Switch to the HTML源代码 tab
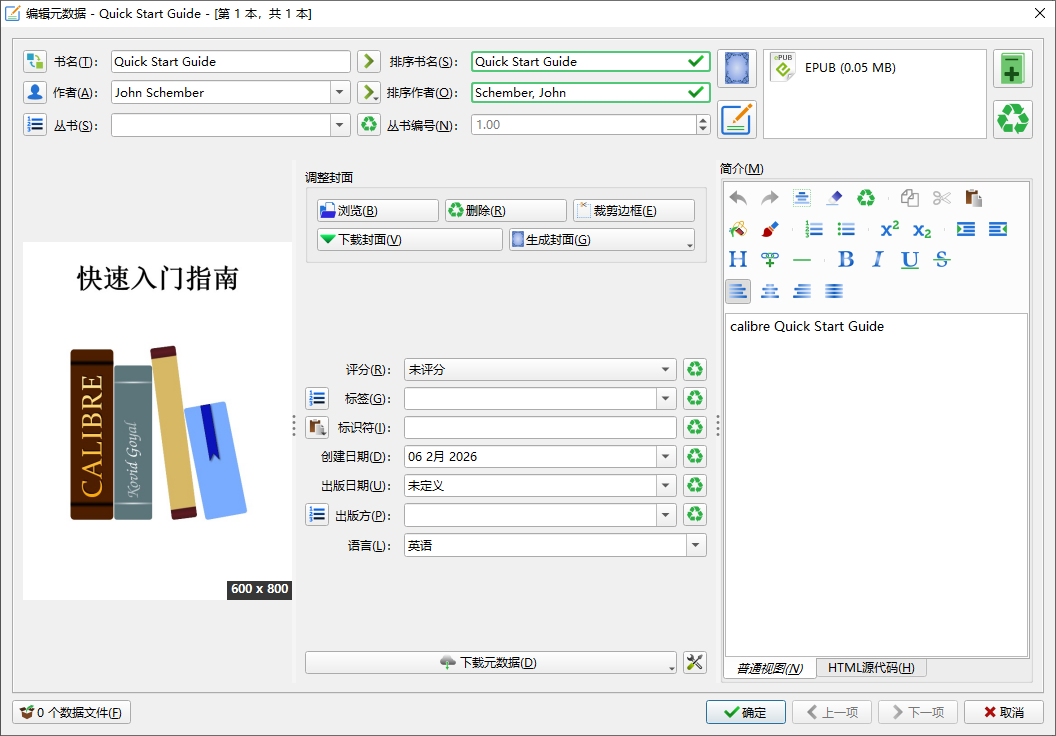Screen dimensions: 1056x736 pos(870,668)
